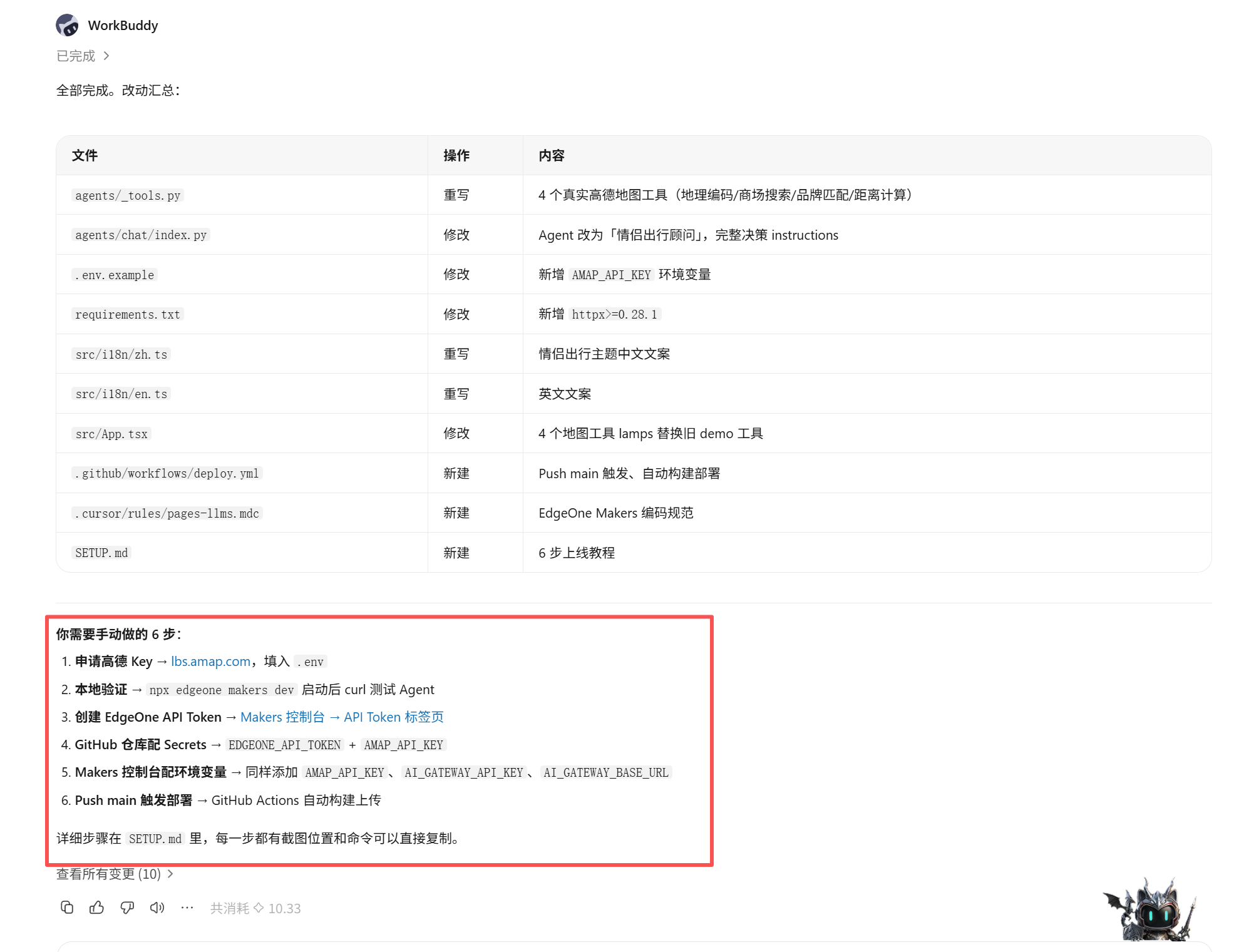Click the httpx>=0.28.1 code tag

(x=615, y=314)
